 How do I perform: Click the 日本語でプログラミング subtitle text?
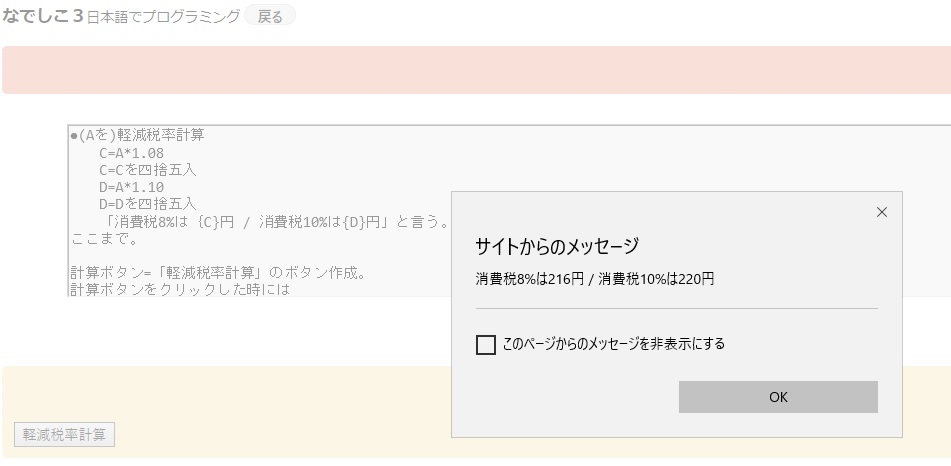coord(163,17)
